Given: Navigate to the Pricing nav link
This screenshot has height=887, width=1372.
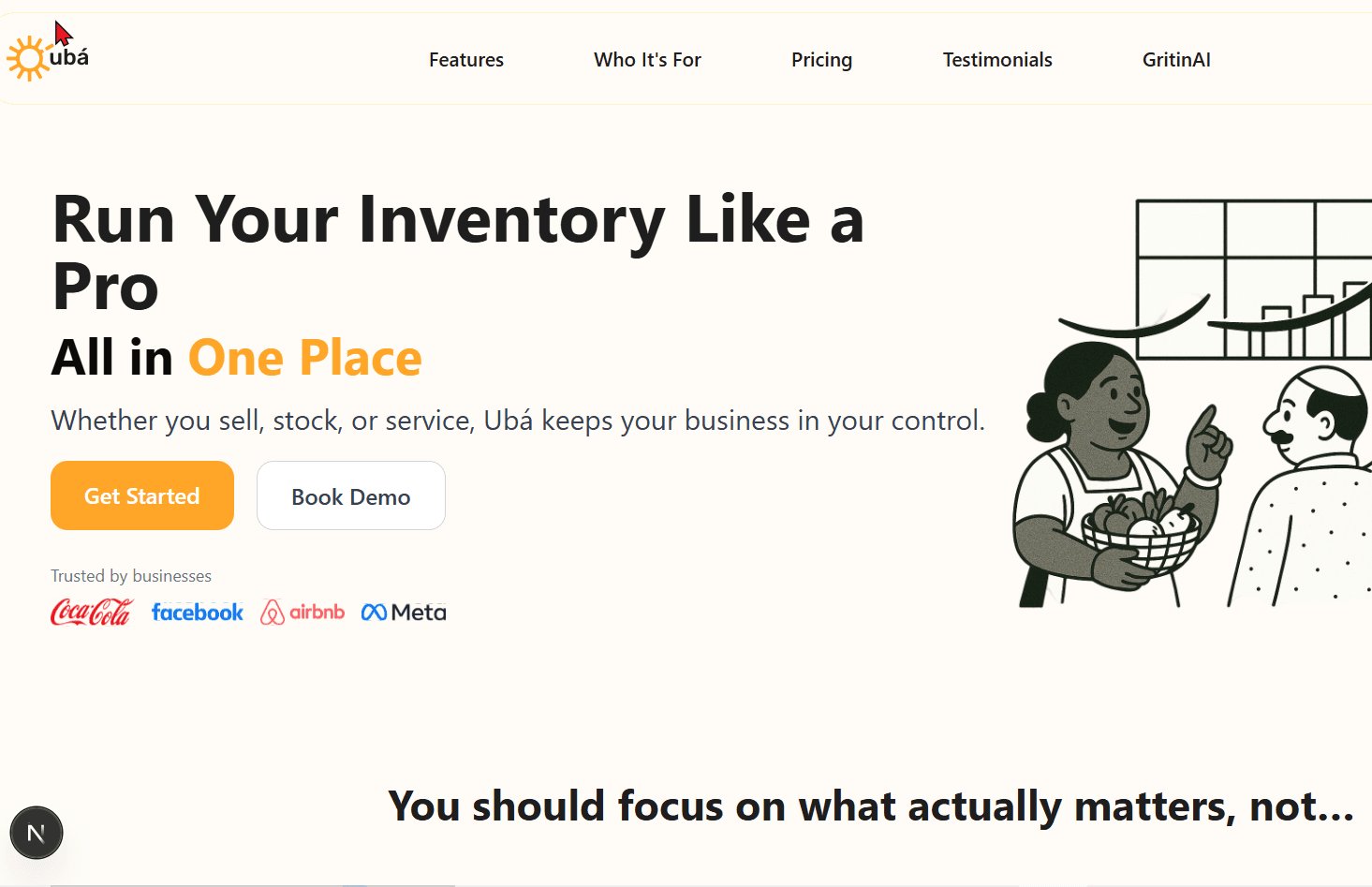Looking at the screenshot, I should [821, 60].
